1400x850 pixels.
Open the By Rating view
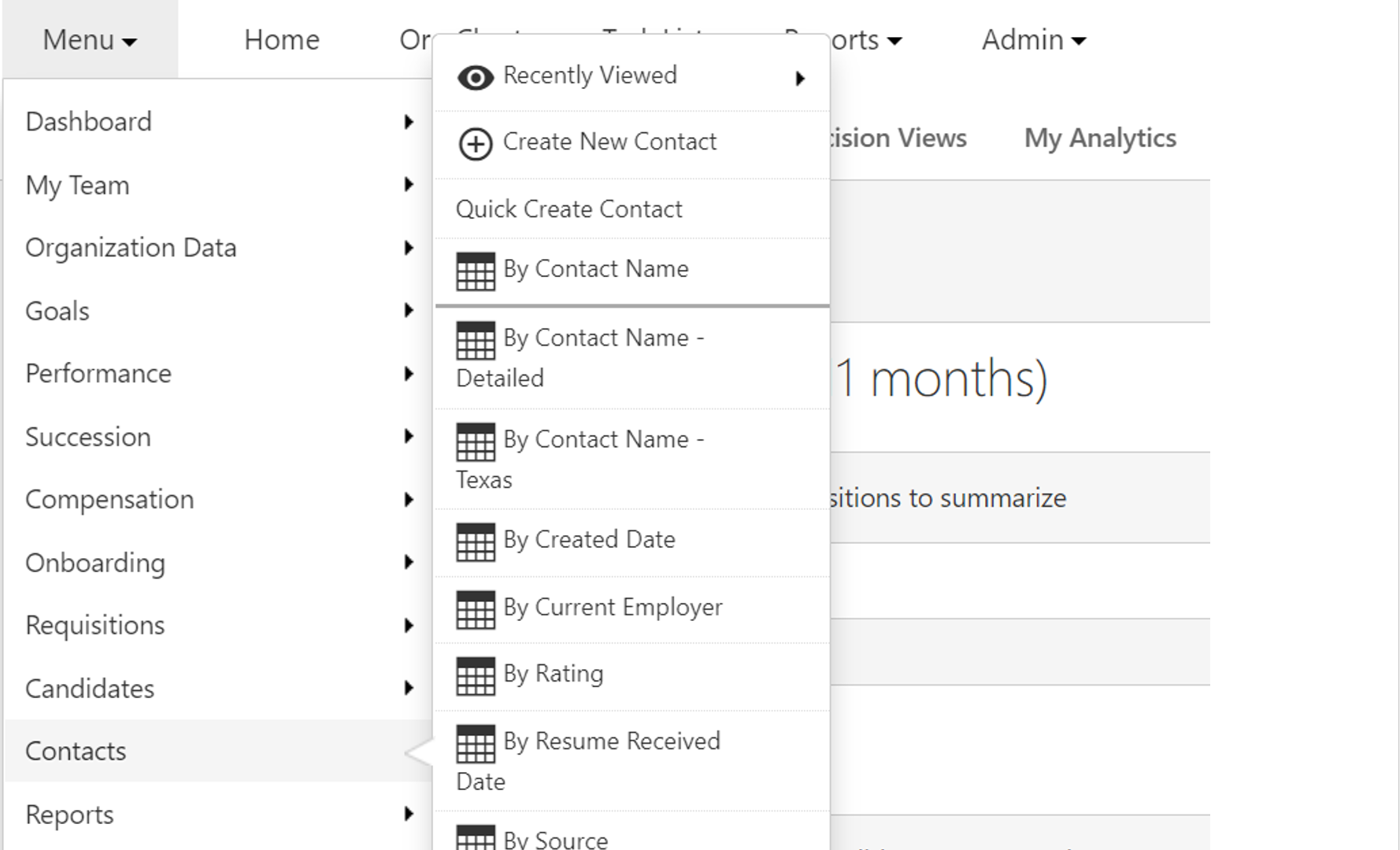632,677
